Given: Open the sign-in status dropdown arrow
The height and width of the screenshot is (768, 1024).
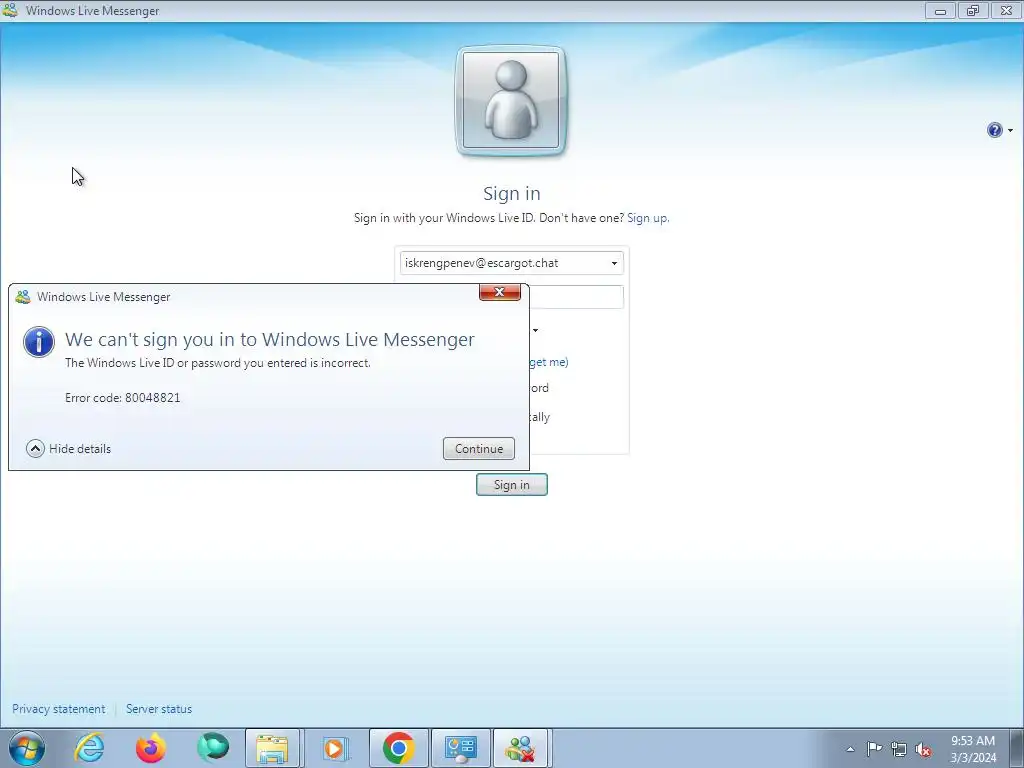Looking at the screenshot, I should [x=536, y=330].
